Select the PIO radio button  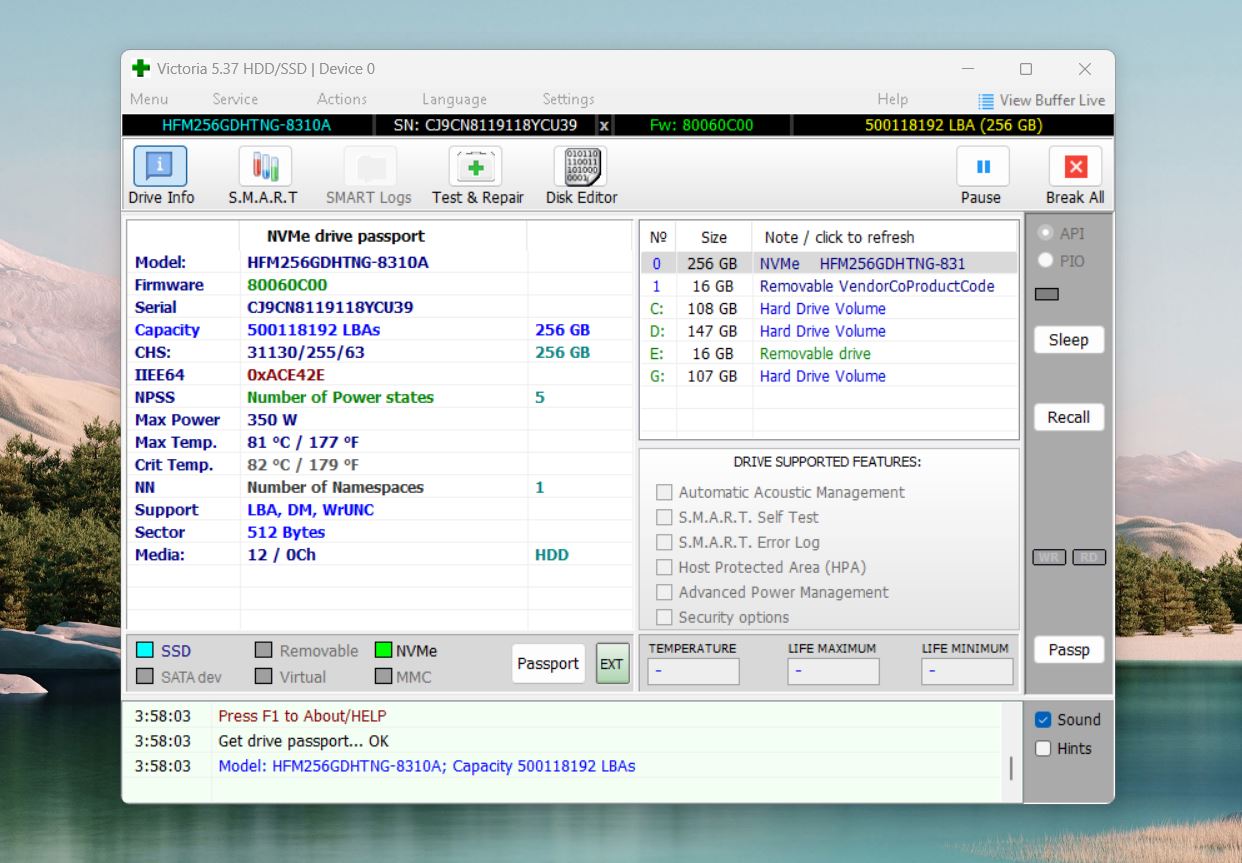(x=1046, y=261)
